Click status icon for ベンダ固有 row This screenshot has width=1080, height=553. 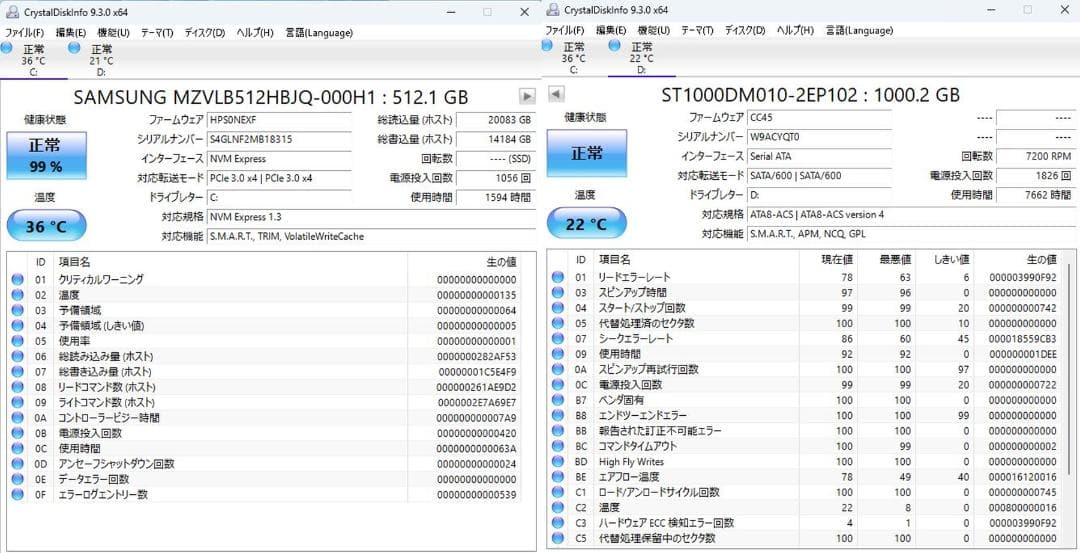click(x=558, y=400)
